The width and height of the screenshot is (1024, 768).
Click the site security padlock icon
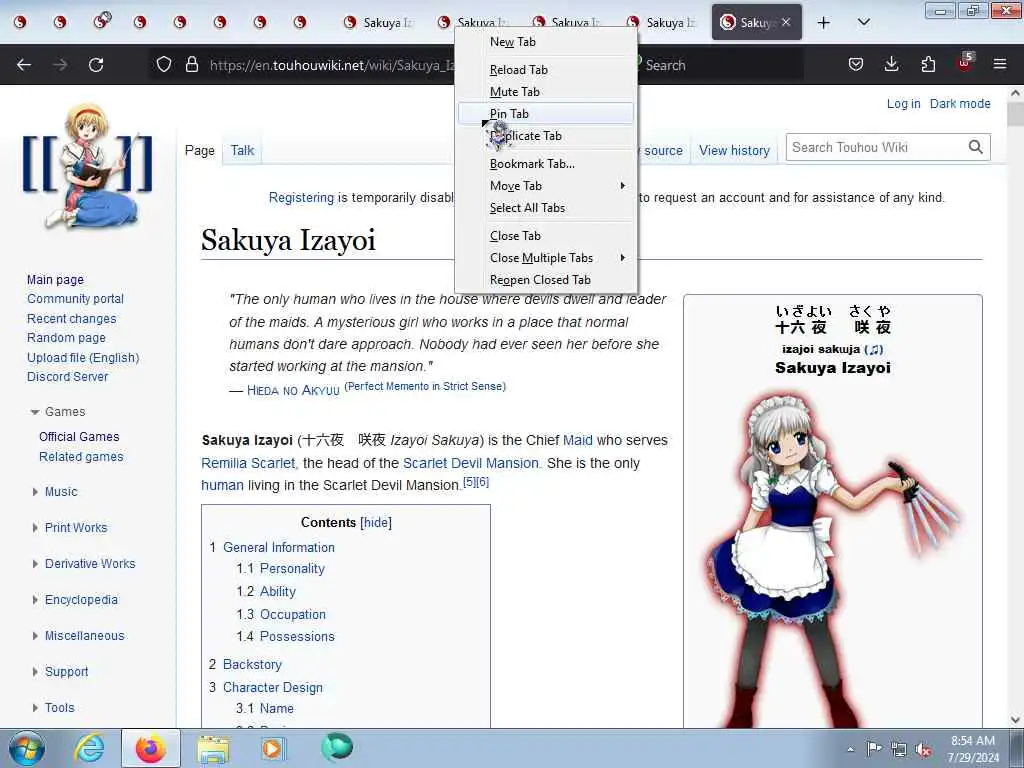(x=191, y=65)
